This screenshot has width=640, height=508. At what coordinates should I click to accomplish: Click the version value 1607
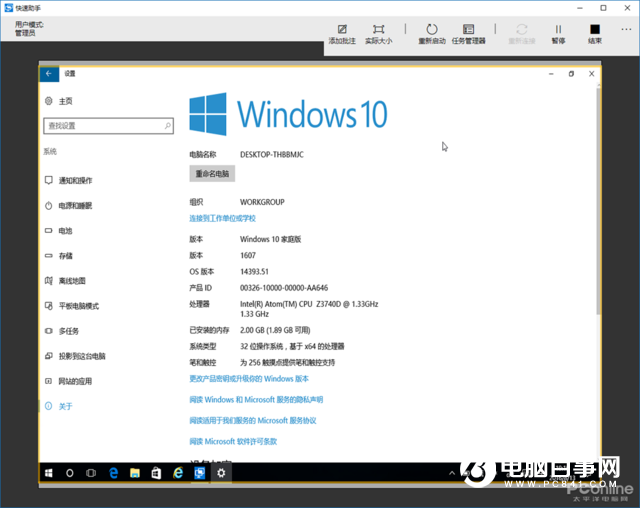tap(248, 255)
